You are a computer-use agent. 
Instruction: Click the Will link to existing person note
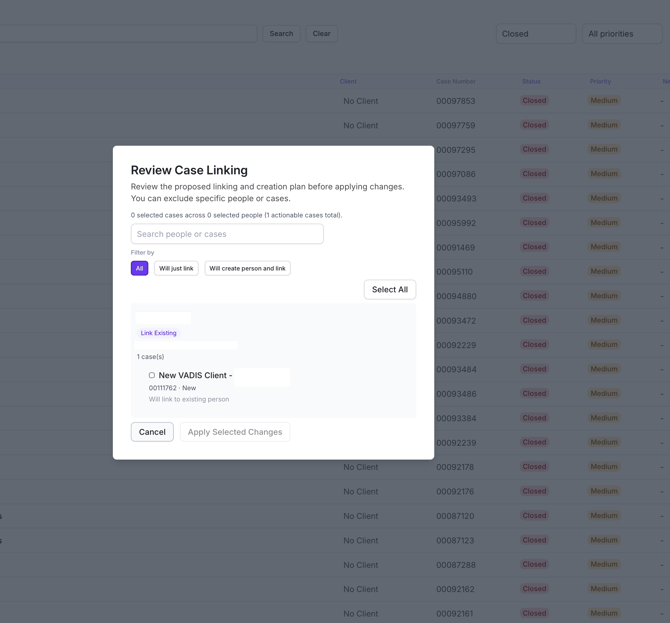click(189, 399)
